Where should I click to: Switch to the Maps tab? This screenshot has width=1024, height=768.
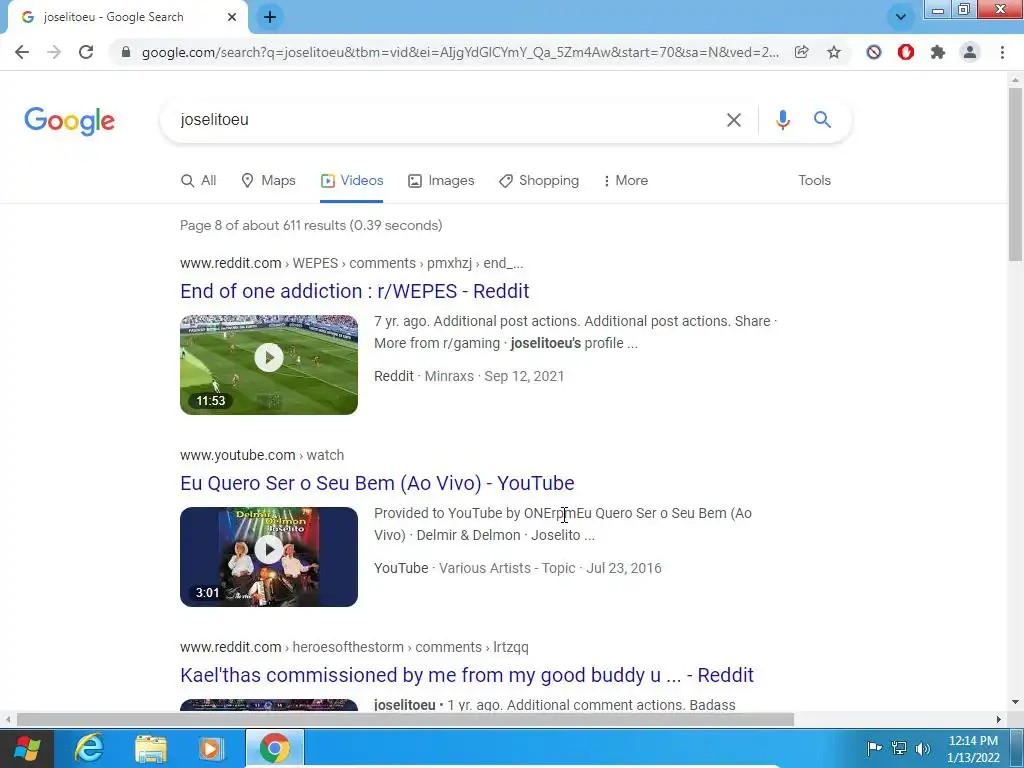coord(268,180)
